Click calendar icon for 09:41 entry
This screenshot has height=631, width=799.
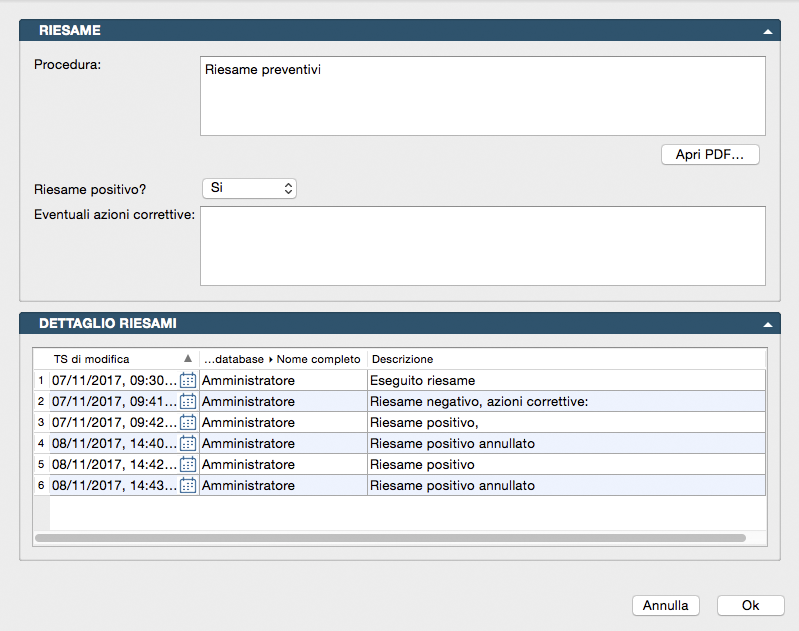(188, 401)
